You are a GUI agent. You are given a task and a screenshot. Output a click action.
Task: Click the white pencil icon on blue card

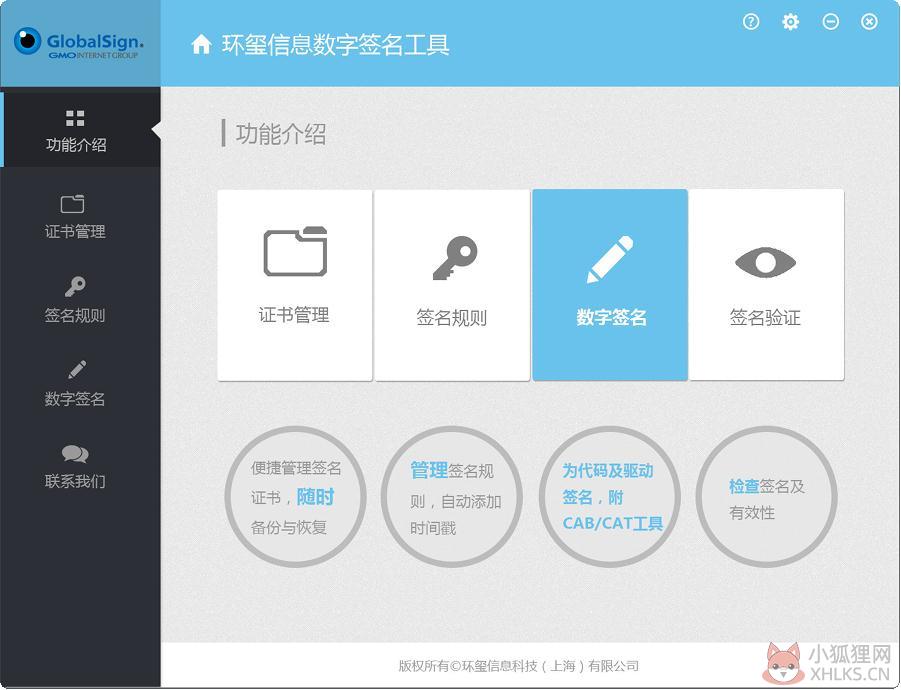point(610,259)
